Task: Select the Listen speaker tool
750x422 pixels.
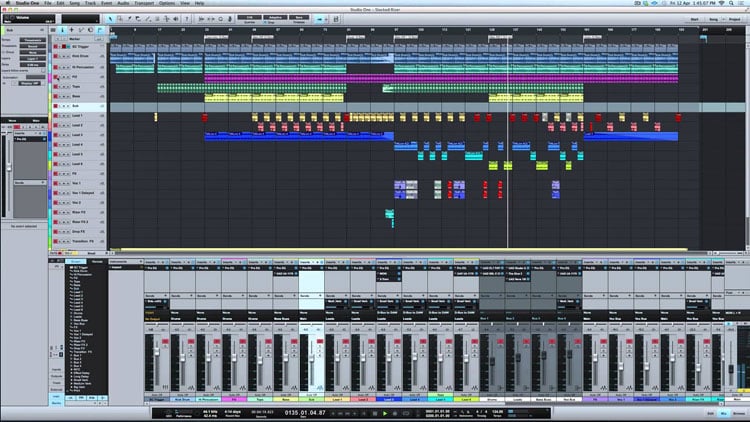Action: (x=176, y=19)
